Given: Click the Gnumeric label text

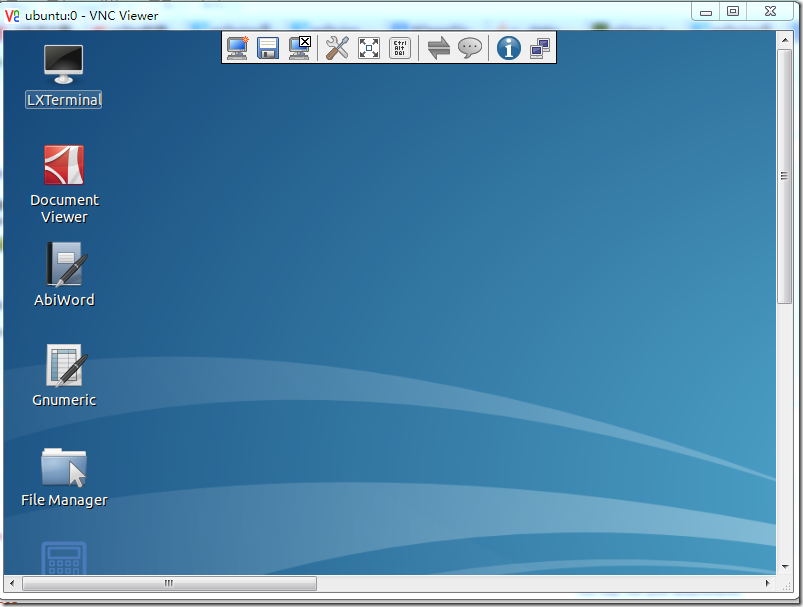Looking at the screenshot, I should click(x=65, y=400).
